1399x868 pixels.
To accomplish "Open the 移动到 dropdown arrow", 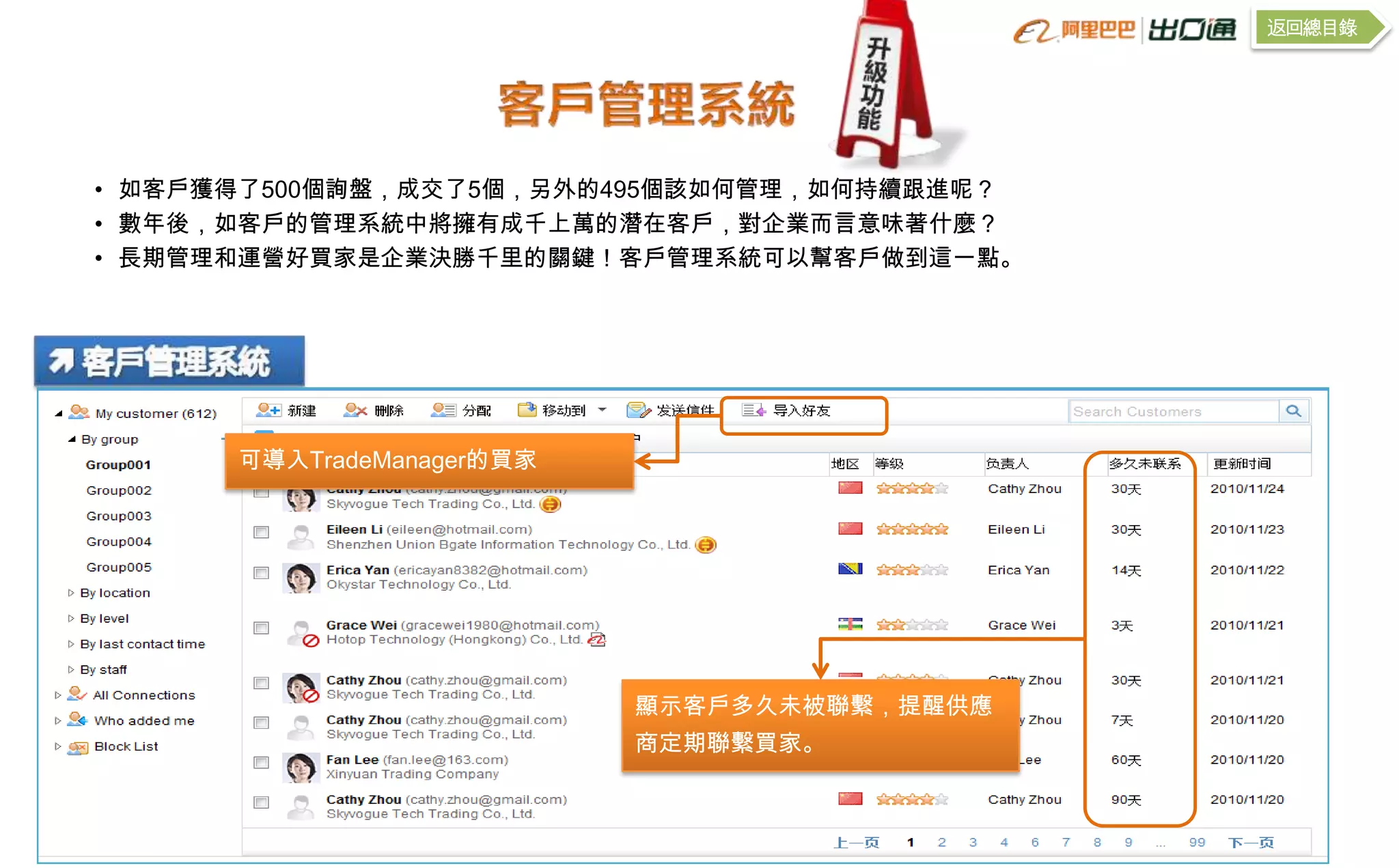I will pyautogui.click(x=602, y=410).
